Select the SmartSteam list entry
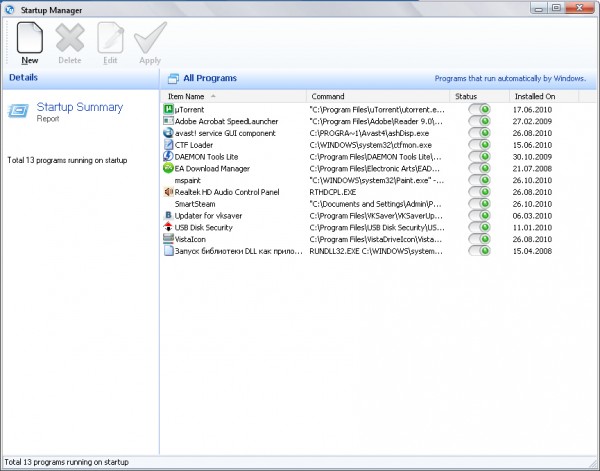Screen dimensions: 600x471 click(x=195, y=204)
